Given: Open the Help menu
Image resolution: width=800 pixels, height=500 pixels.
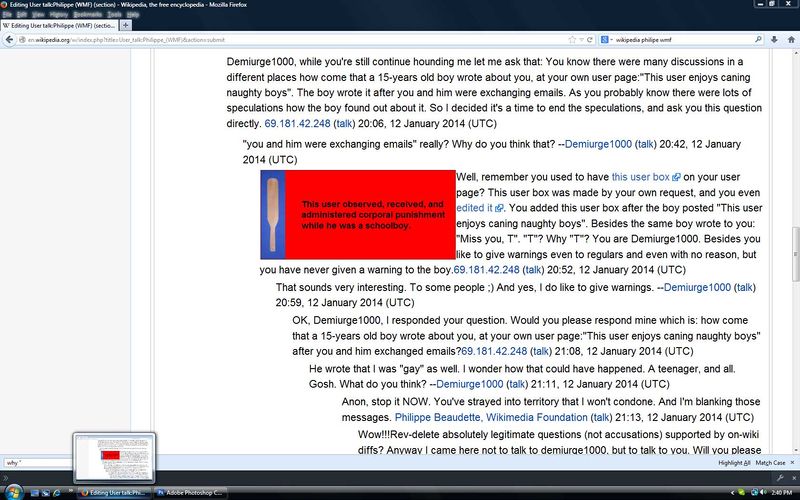Looking at the screenshot, I should (133, 14).
